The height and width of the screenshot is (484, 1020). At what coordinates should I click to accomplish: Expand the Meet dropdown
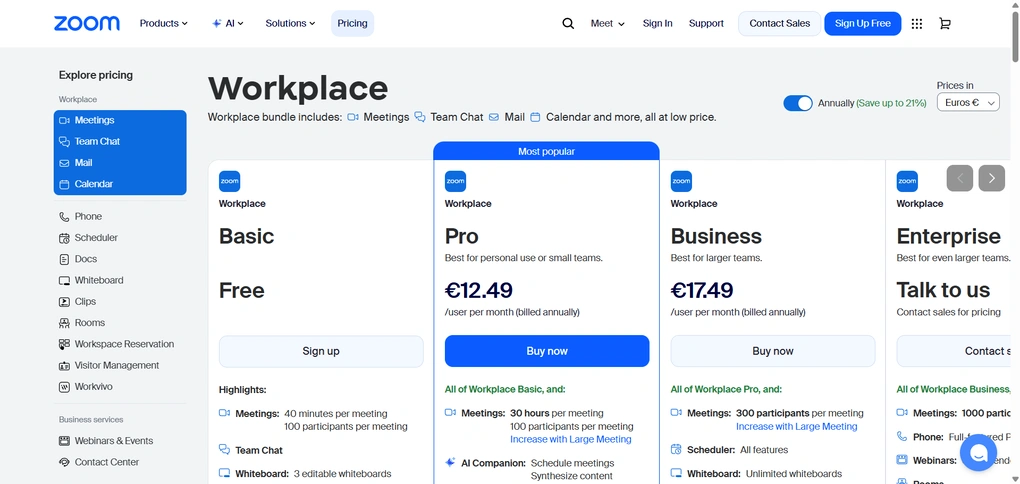pos(608,23)
